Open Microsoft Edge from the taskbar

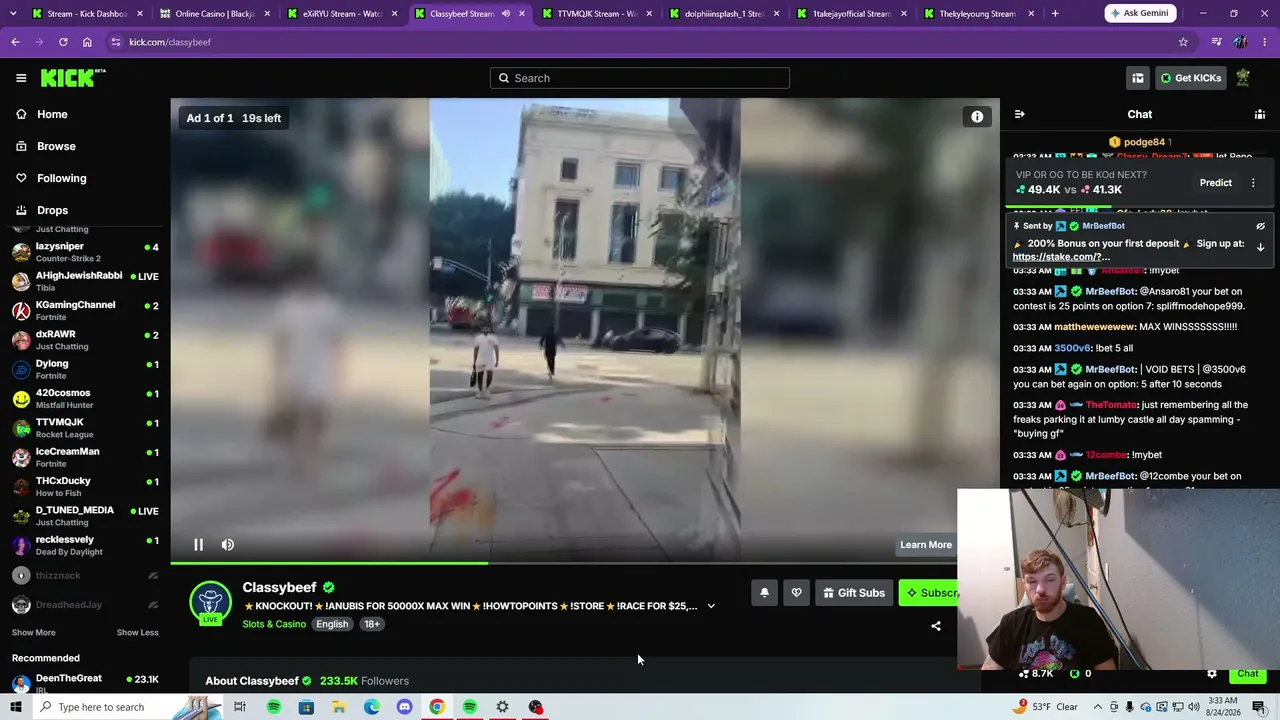[x=372, y=707]
